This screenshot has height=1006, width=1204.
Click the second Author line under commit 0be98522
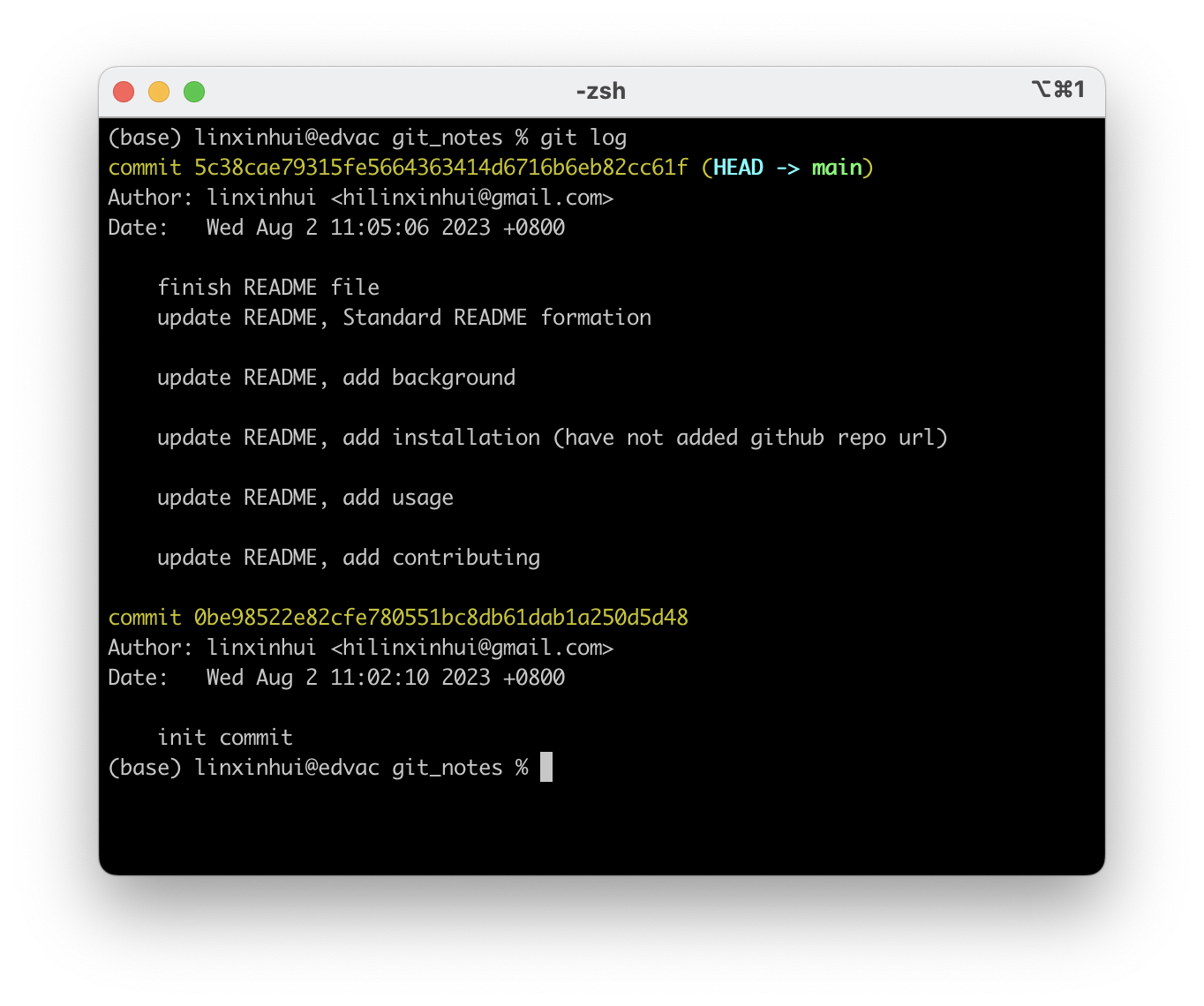[x=361, y=648]
